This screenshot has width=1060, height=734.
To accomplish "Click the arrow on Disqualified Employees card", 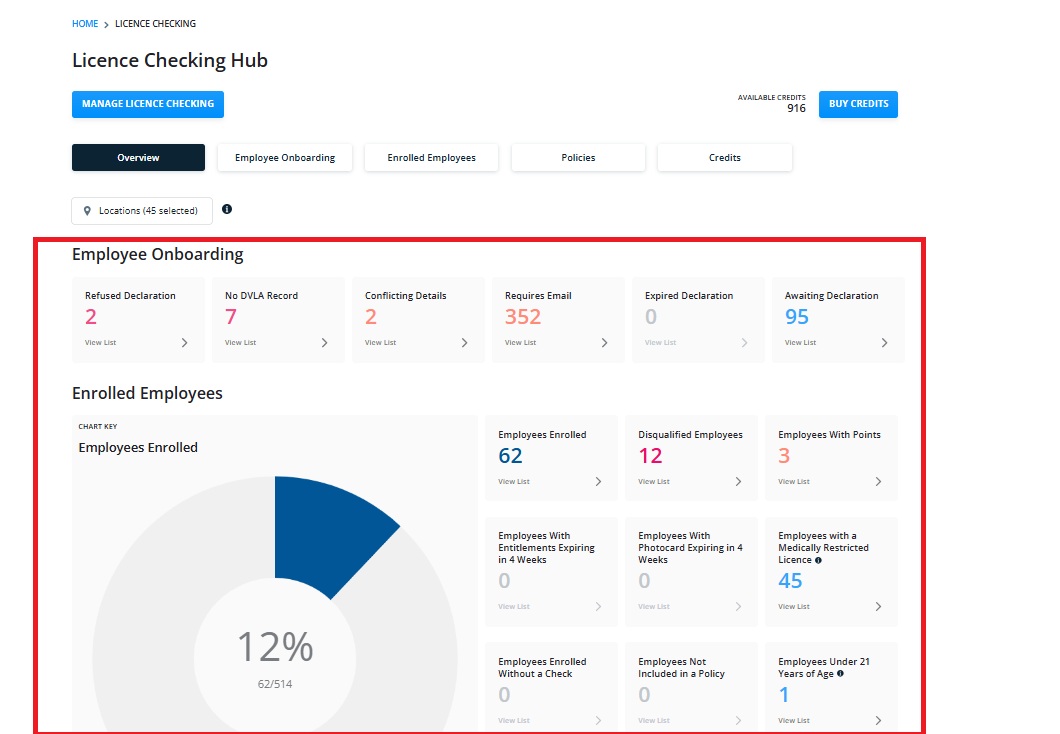I will (738, 482).
